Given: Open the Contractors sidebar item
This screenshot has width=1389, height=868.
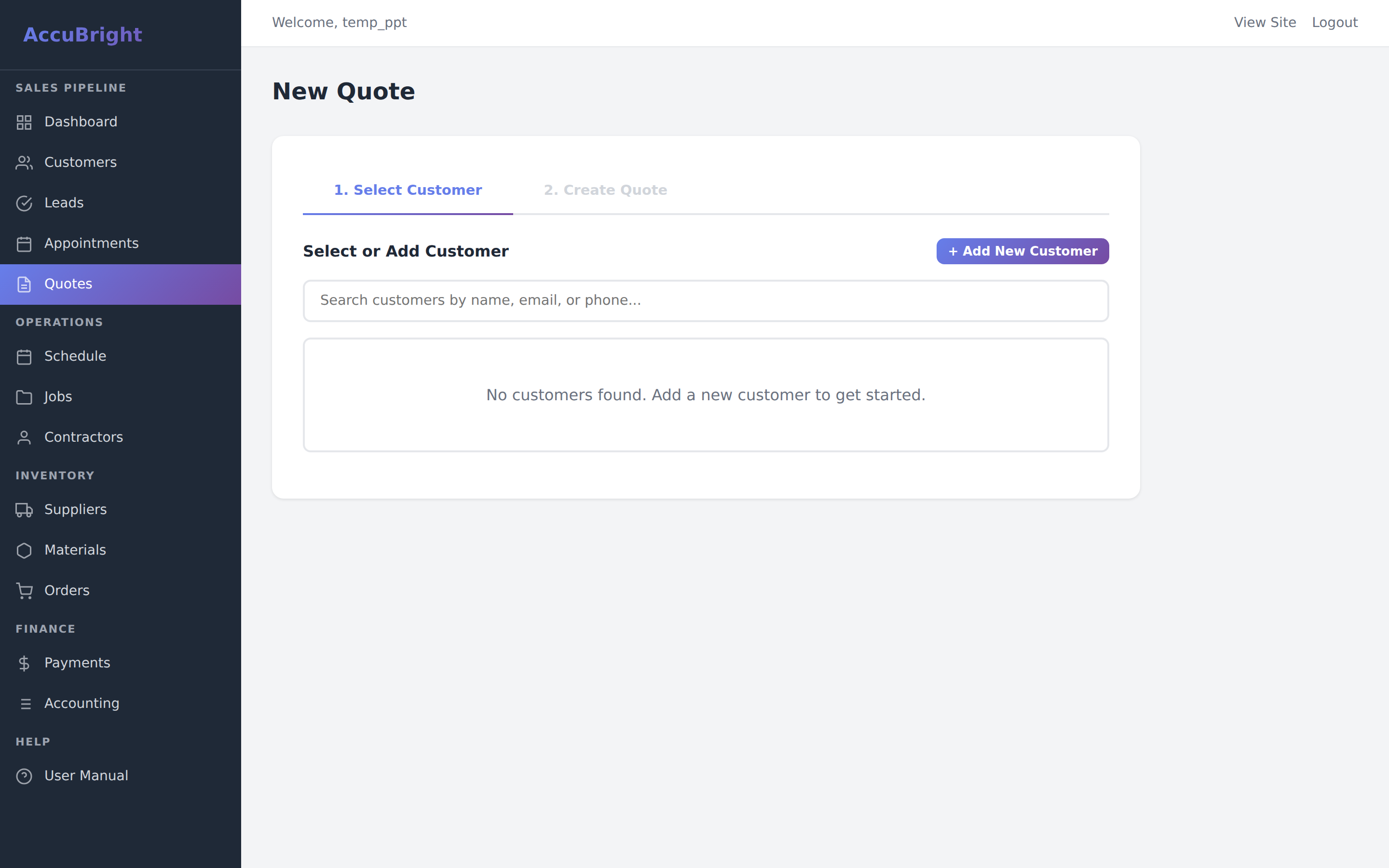Looking at the screenshot, I should [83, 437].
